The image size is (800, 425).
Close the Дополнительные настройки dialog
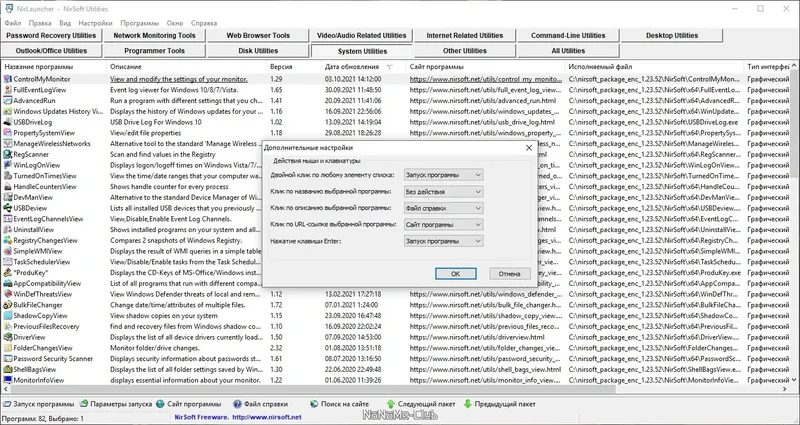(x=529, y=147)
